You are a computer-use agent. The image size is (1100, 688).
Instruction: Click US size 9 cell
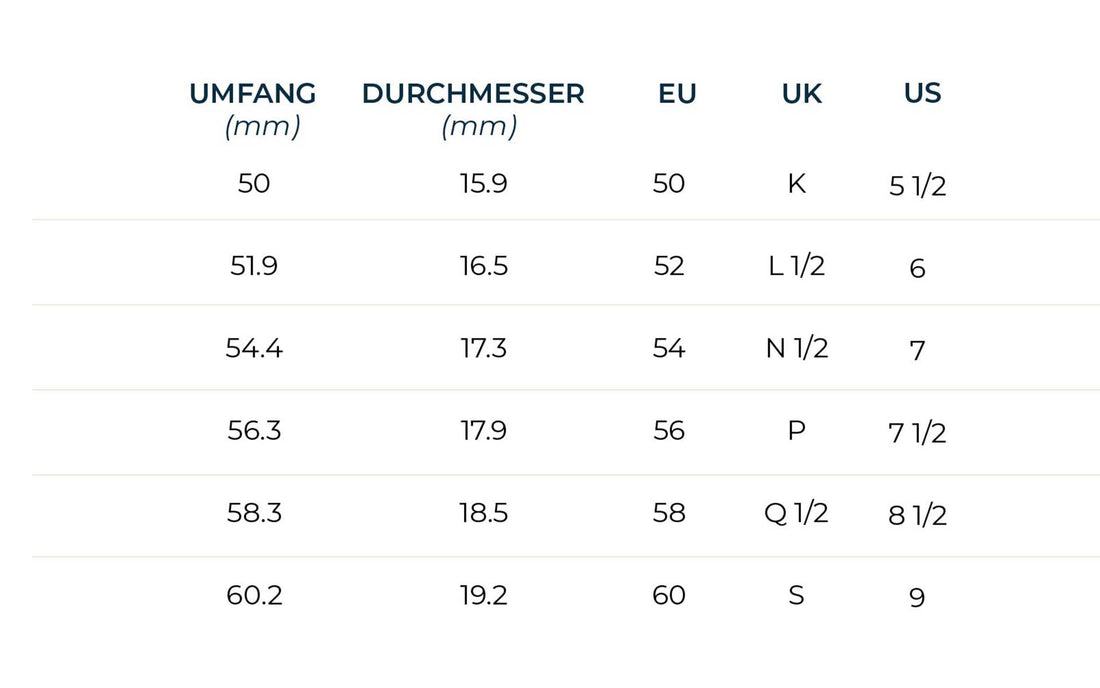click(x=917, y=598)
